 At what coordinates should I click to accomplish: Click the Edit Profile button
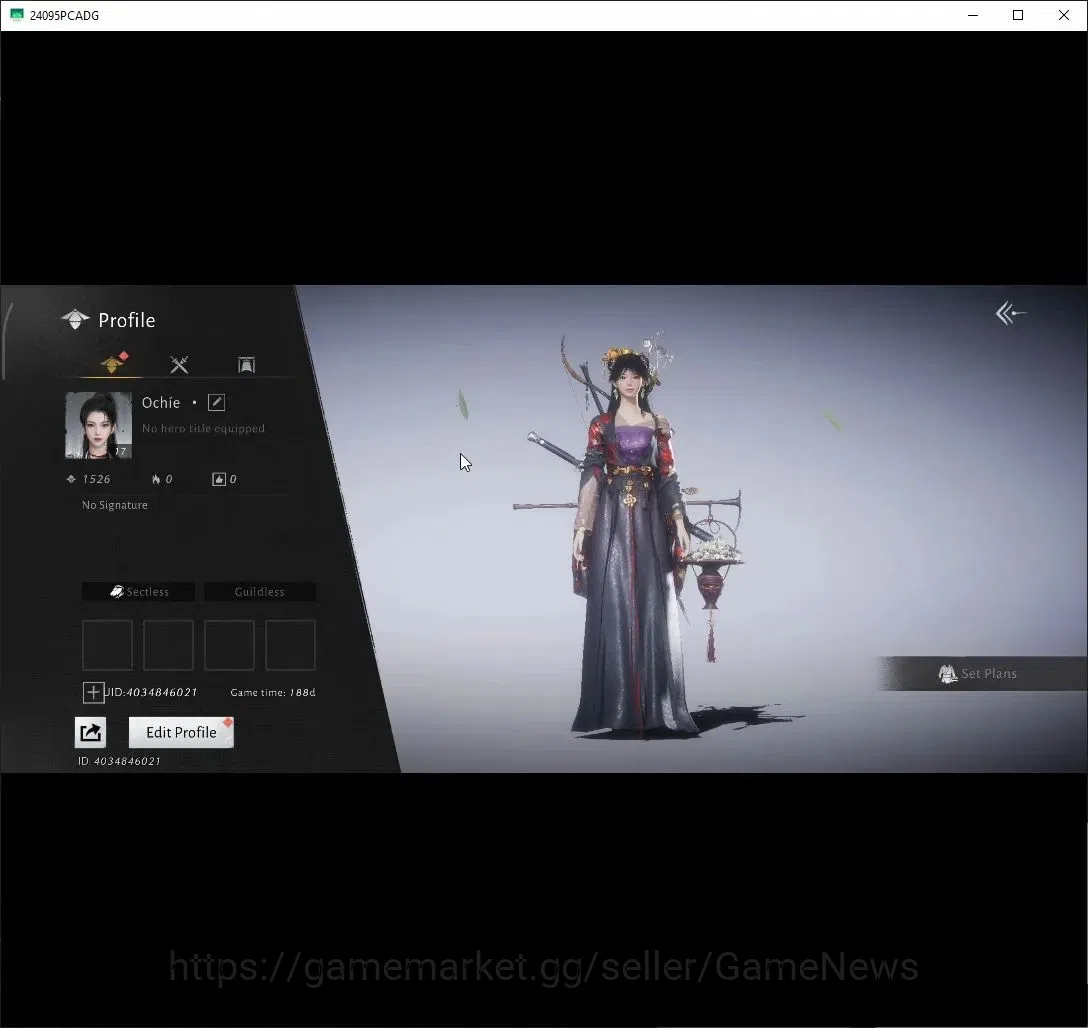pyautogui.click(x=181, y=733)
